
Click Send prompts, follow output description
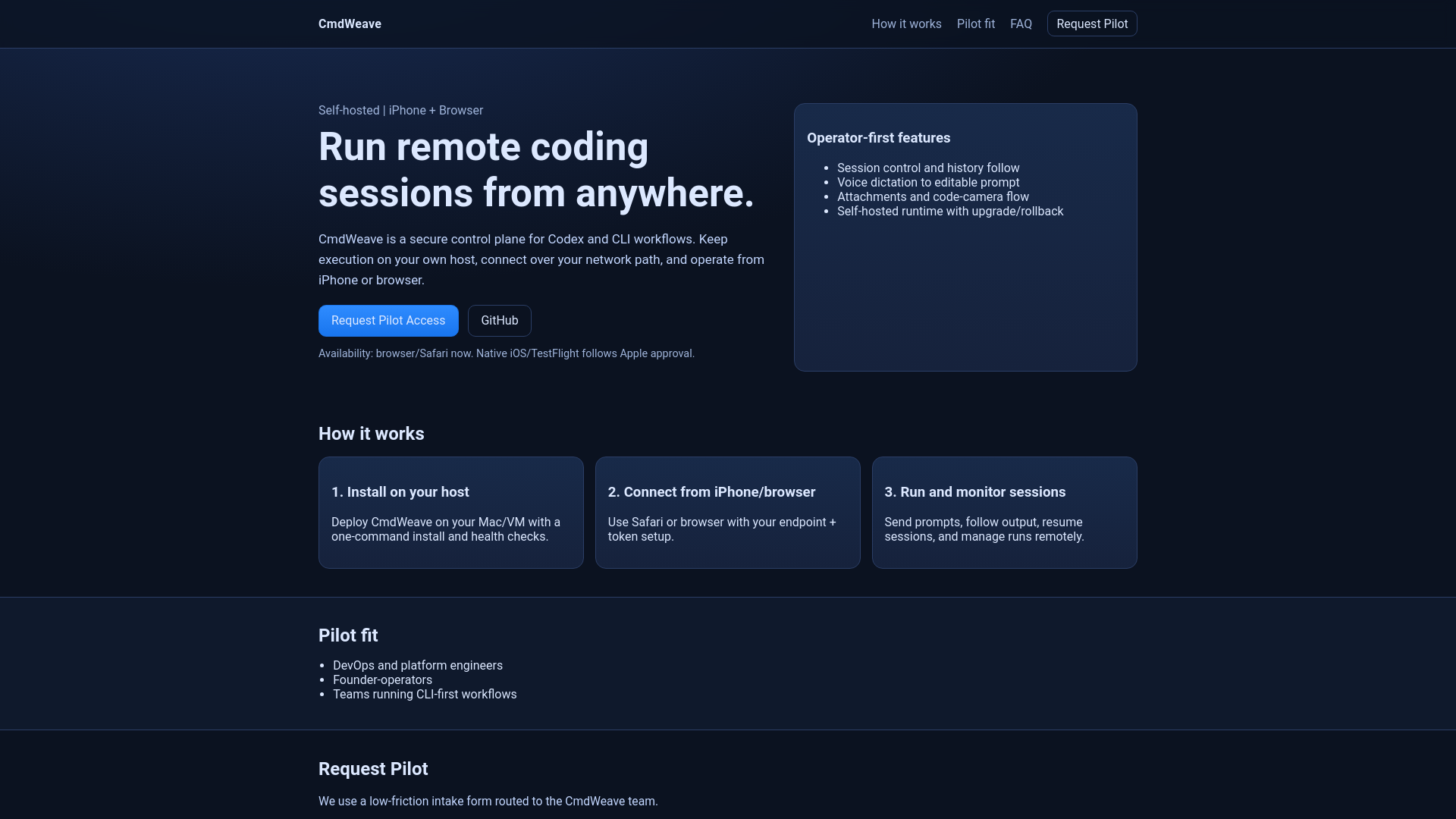coord(984,529)
